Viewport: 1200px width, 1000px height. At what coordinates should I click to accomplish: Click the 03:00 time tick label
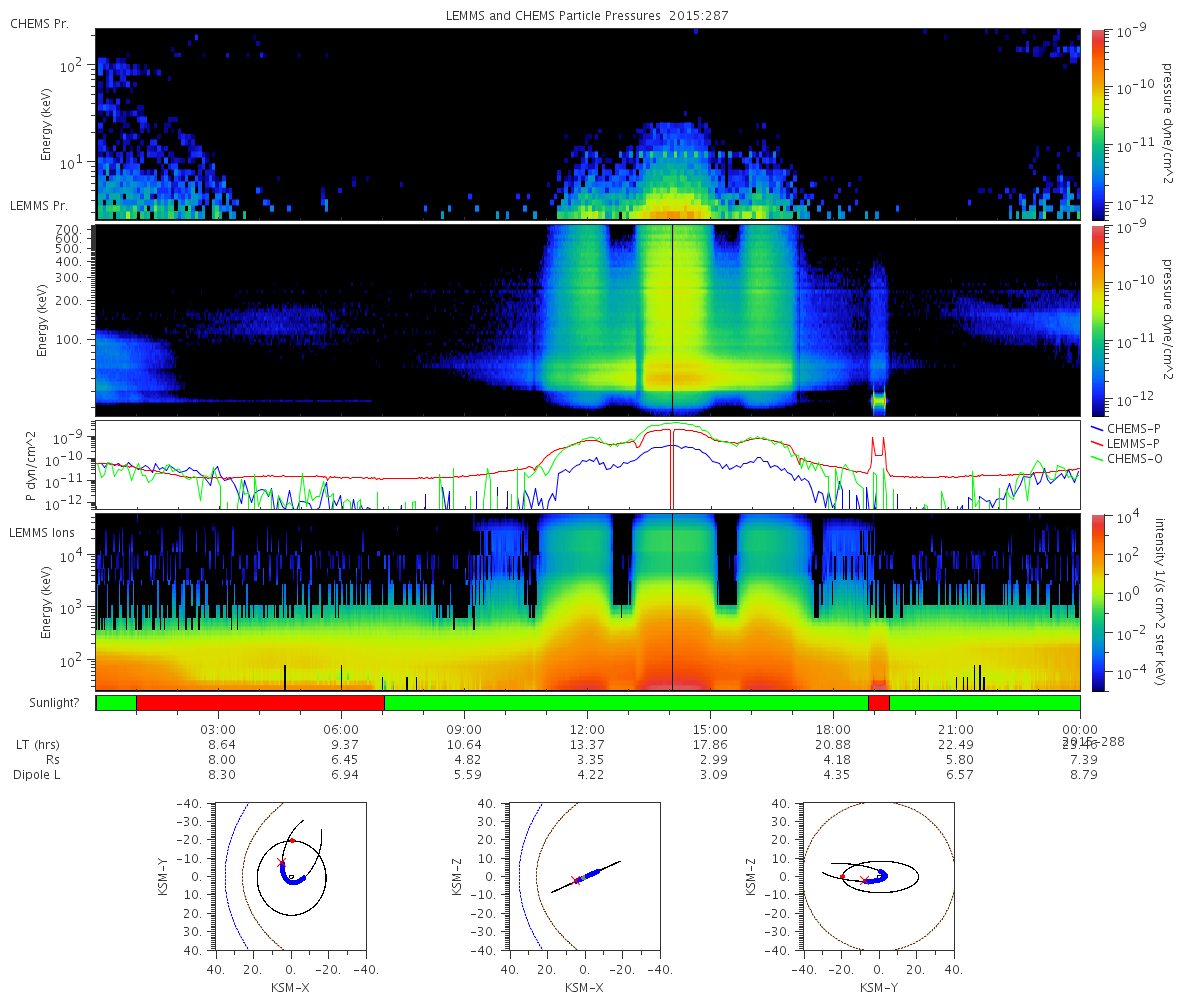pyautogui.click(x=218, y=728)
